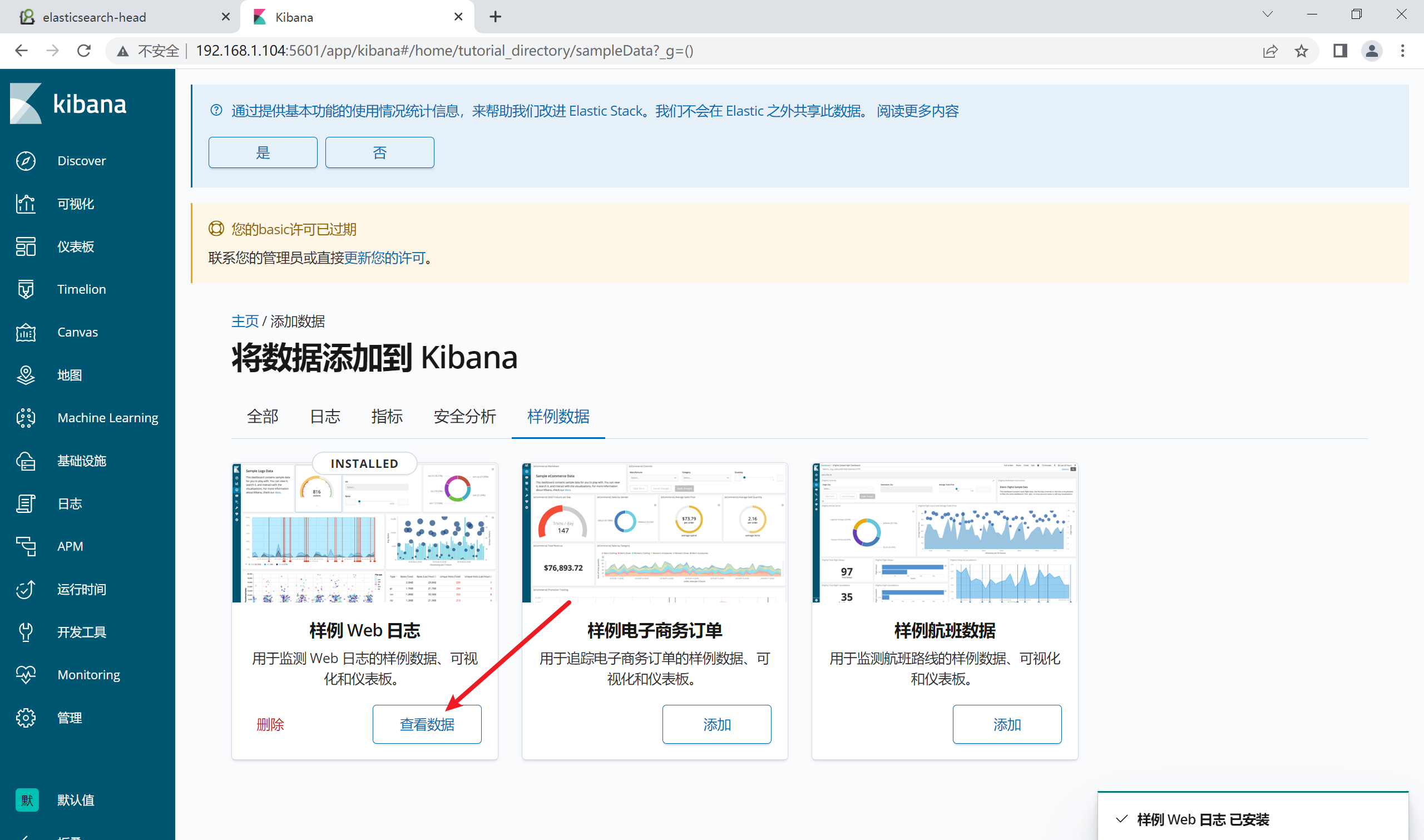
Task: Select the 全部 tab
Action: pos(263,417)
